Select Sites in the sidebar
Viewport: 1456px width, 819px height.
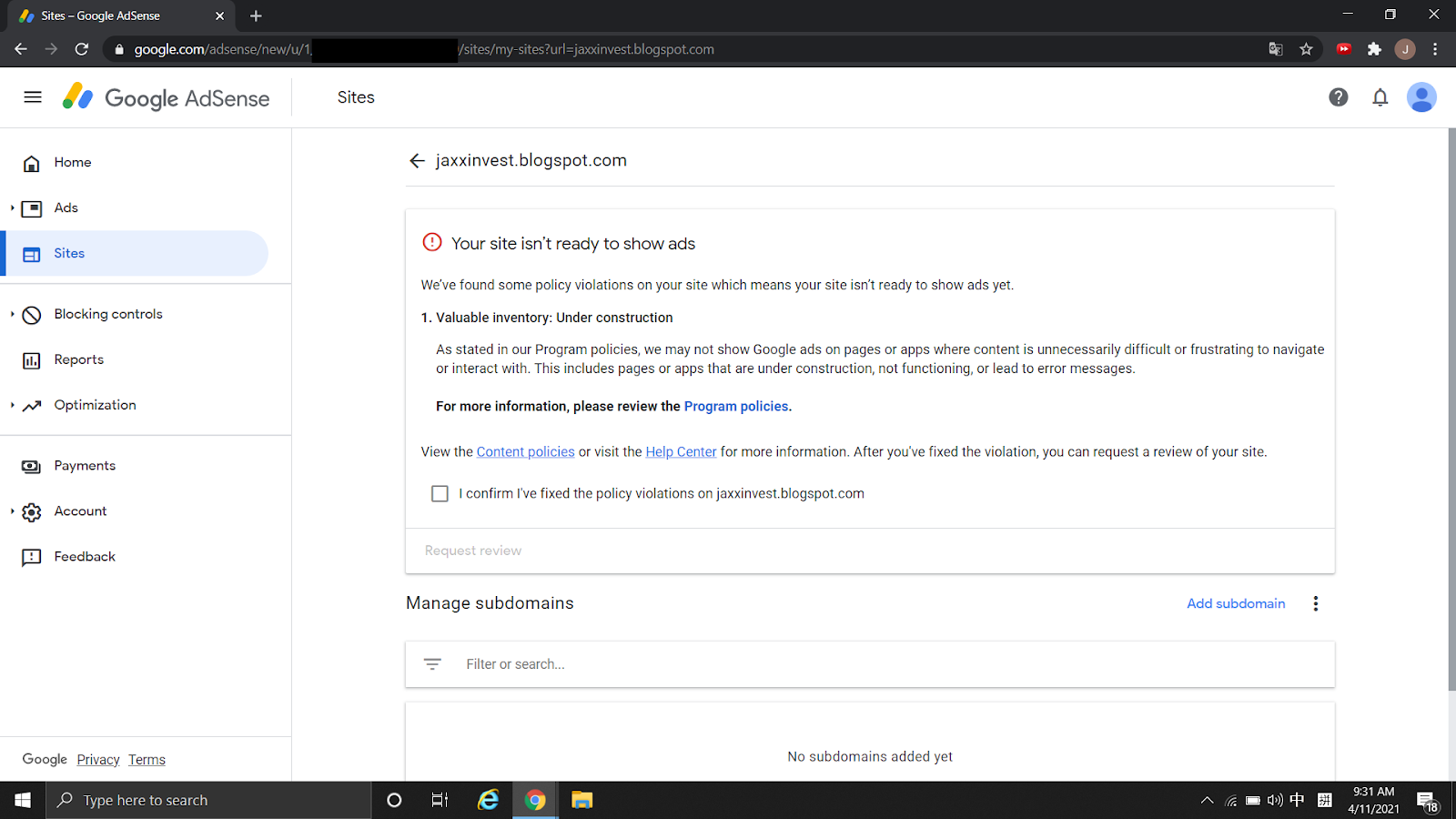[136, 254]
